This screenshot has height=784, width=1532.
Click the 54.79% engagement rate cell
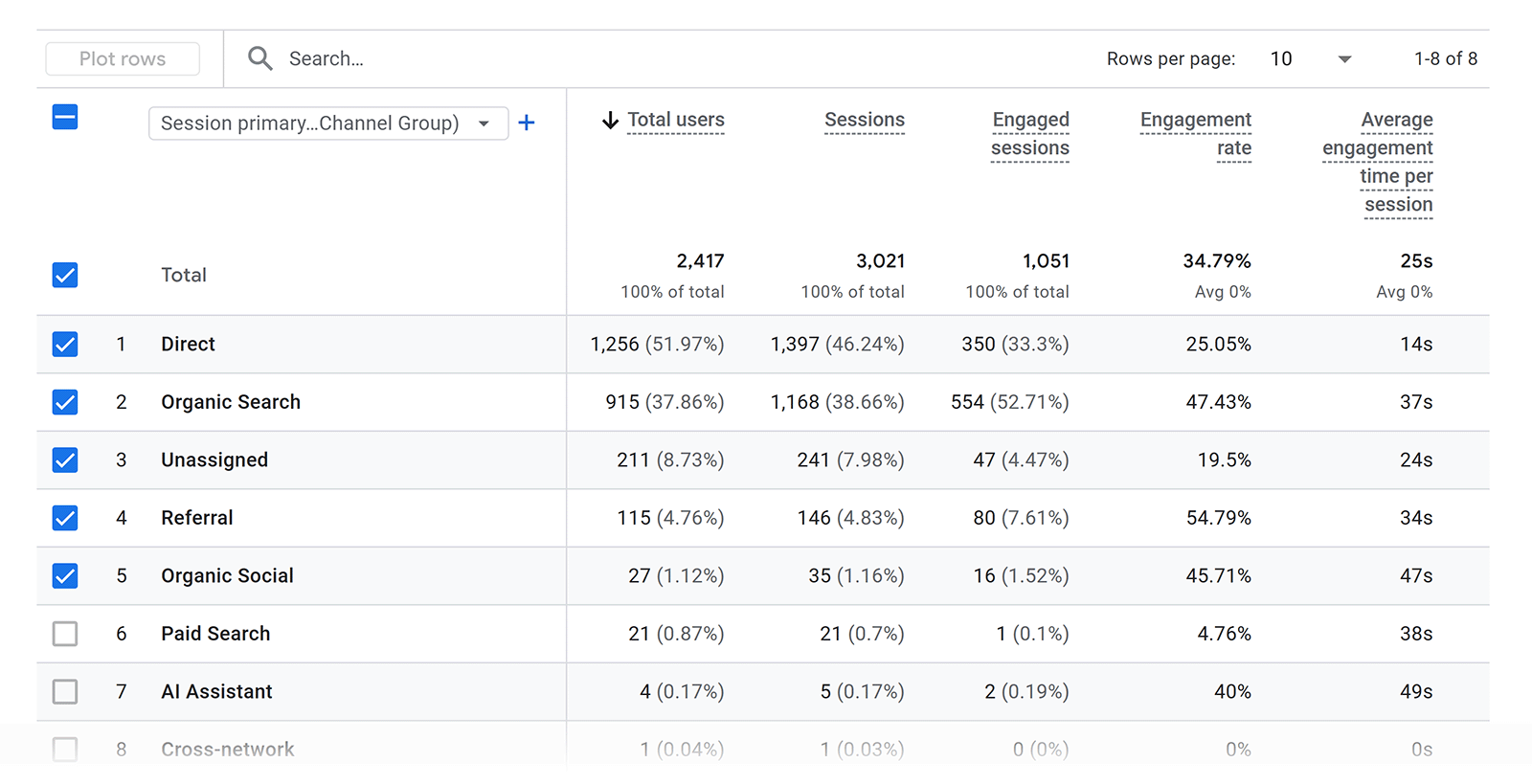pyautogui.click(x=1218, y=518)
